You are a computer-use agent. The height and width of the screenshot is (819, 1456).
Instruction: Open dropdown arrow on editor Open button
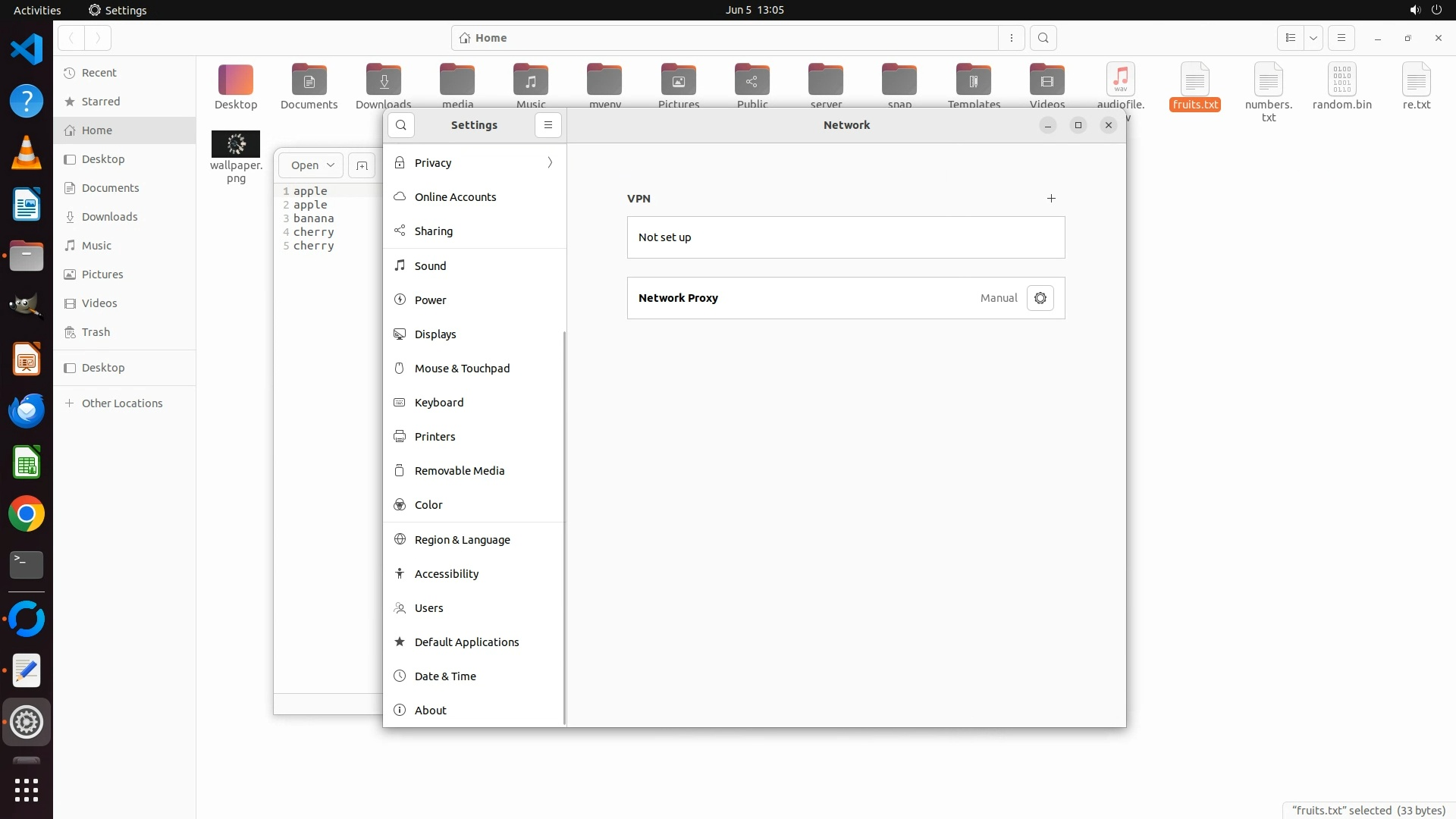pos(331,165)
